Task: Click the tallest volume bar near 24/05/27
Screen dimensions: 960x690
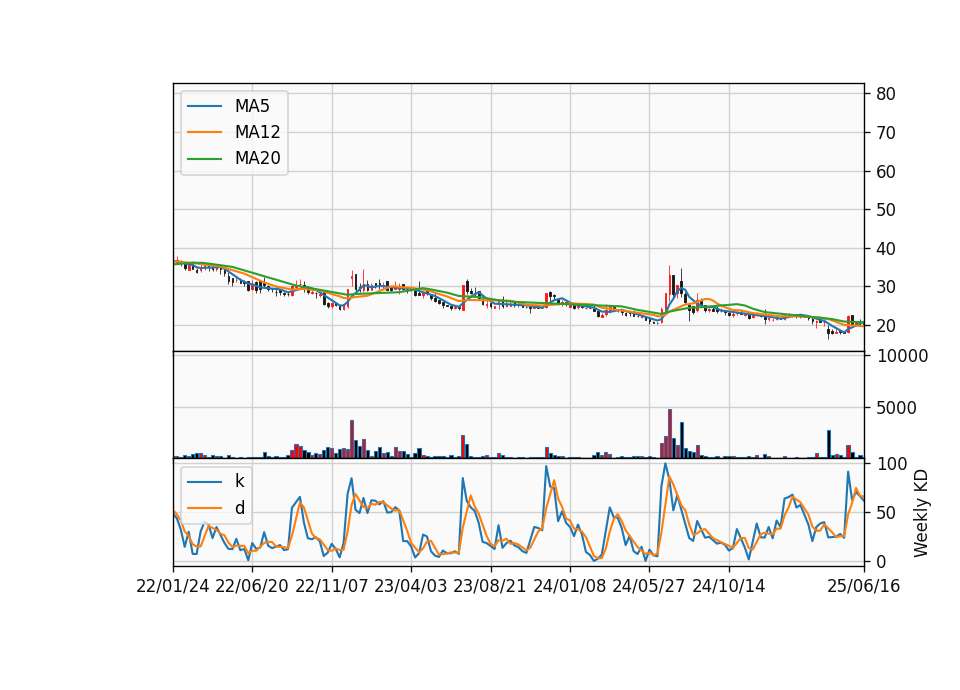Action: coord(670,433)
